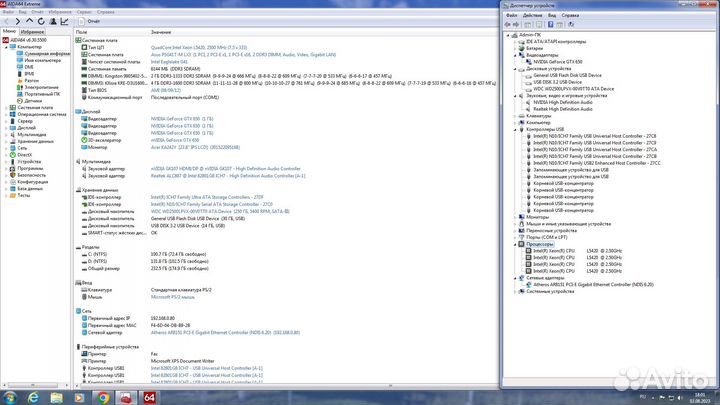Expand the DirectX node in AIDA64 tree
The image size is (720, 405).
(6, 155)
